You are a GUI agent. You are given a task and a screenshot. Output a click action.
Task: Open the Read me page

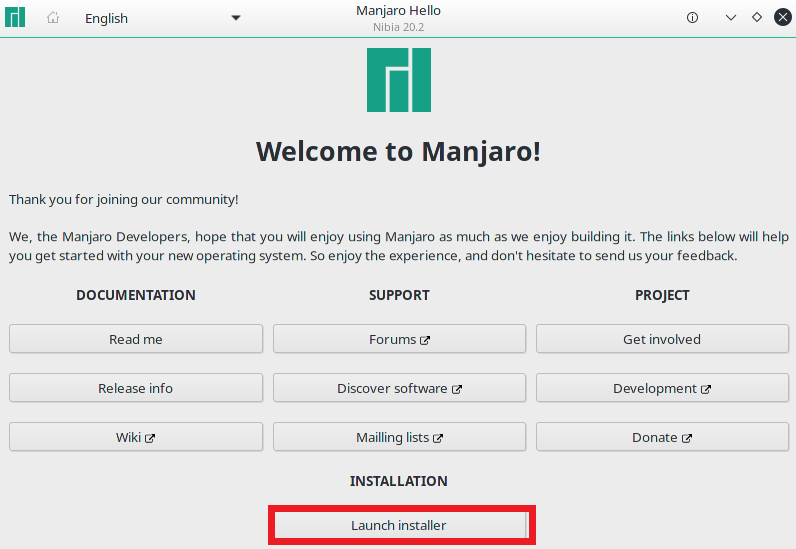click(x=136, y=339)
